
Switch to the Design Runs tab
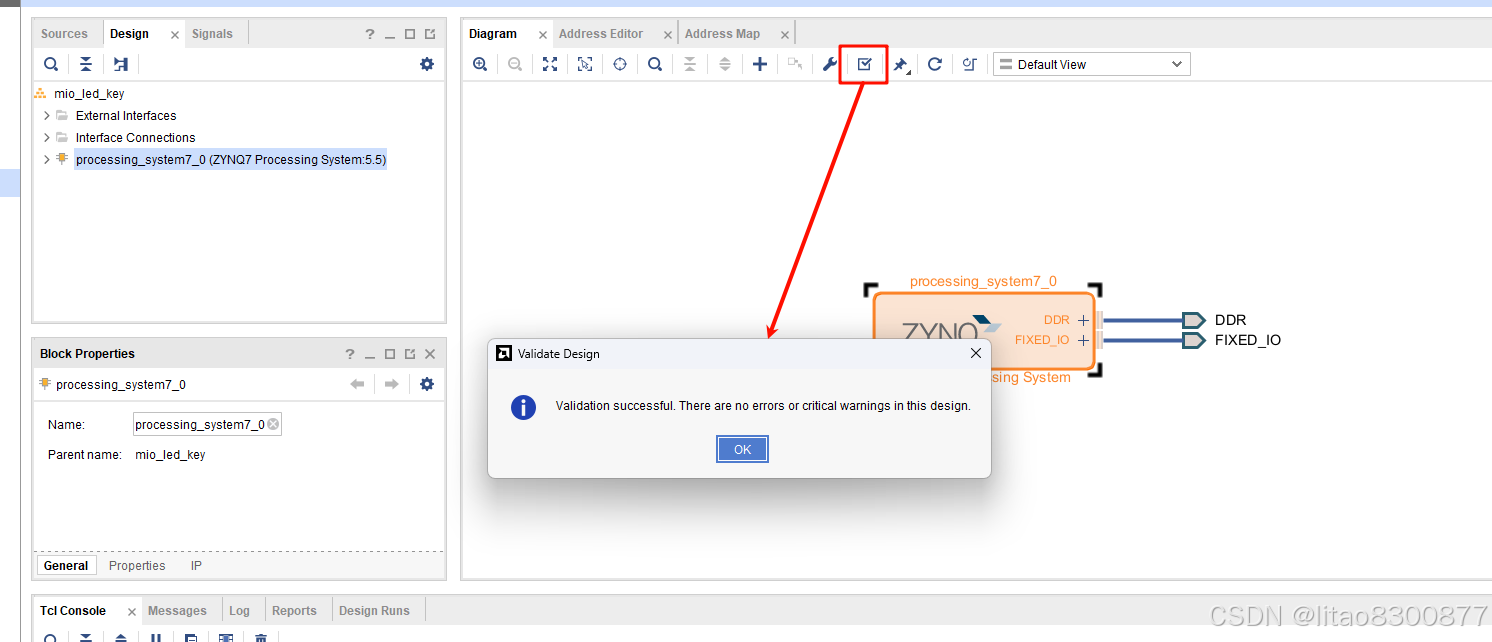[374, 611]
